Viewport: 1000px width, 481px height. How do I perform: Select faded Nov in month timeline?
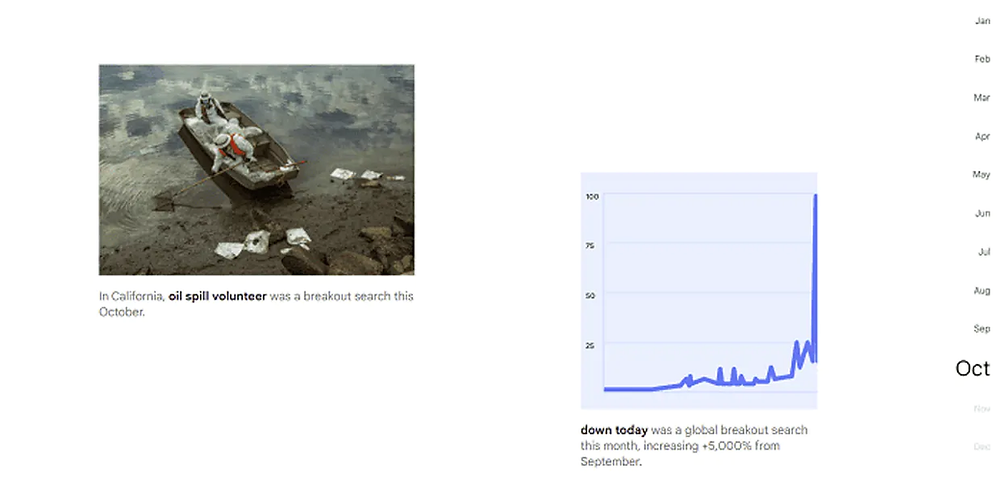tap(982, 408)
